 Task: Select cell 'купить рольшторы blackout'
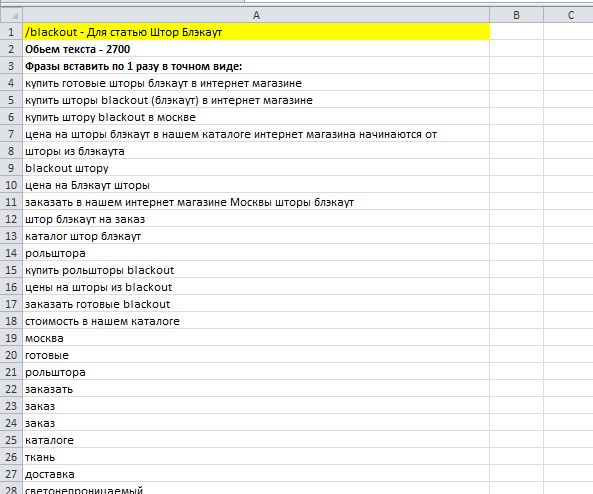point(256,270)
